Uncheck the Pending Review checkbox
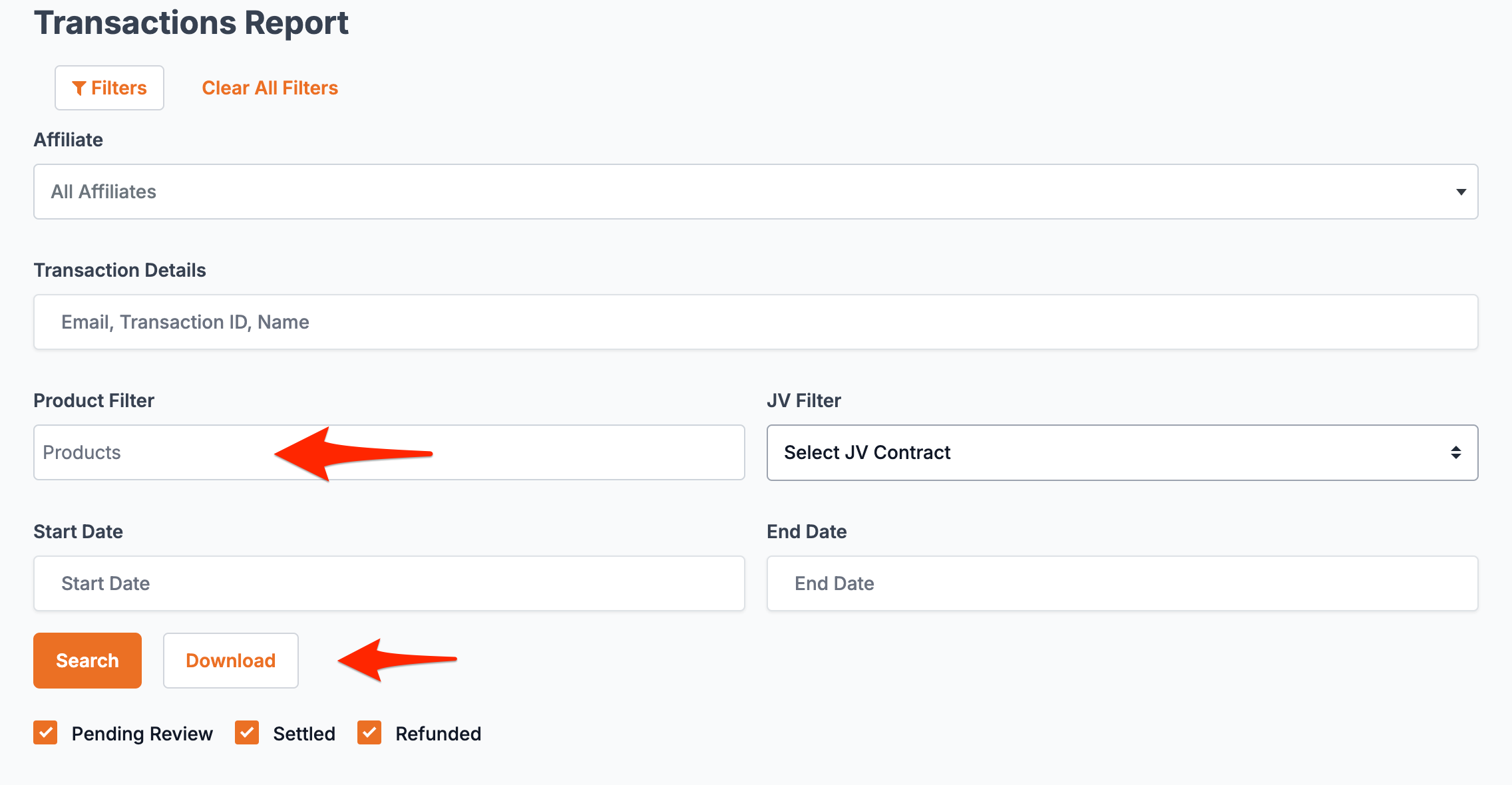Screen dimensions: 1512x785 [45, 733]
